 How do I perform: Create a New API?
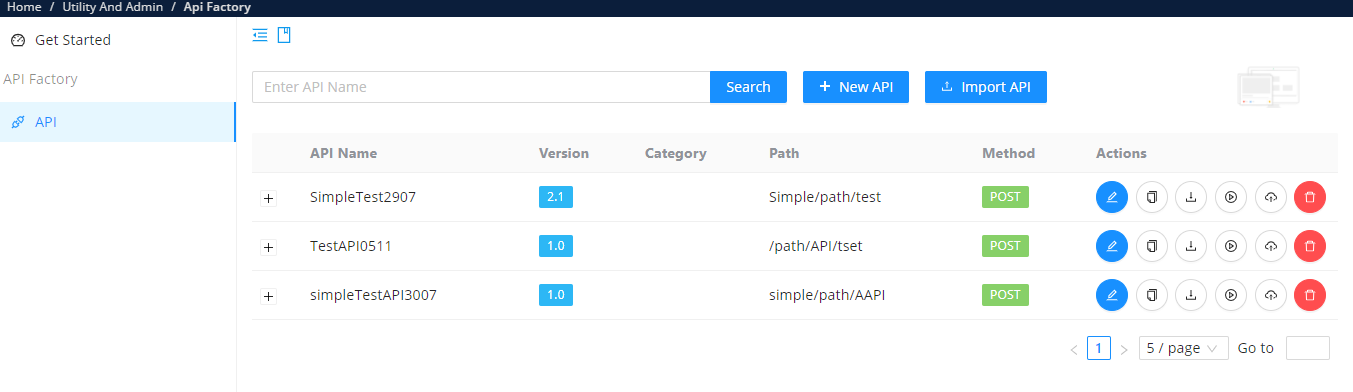(x=856, y=87)
